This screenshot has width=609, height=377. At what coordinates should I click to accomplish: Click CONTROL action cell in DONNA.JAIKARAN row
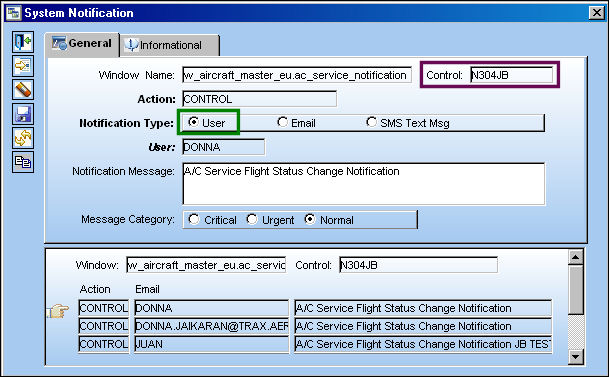tap(104, 326)
